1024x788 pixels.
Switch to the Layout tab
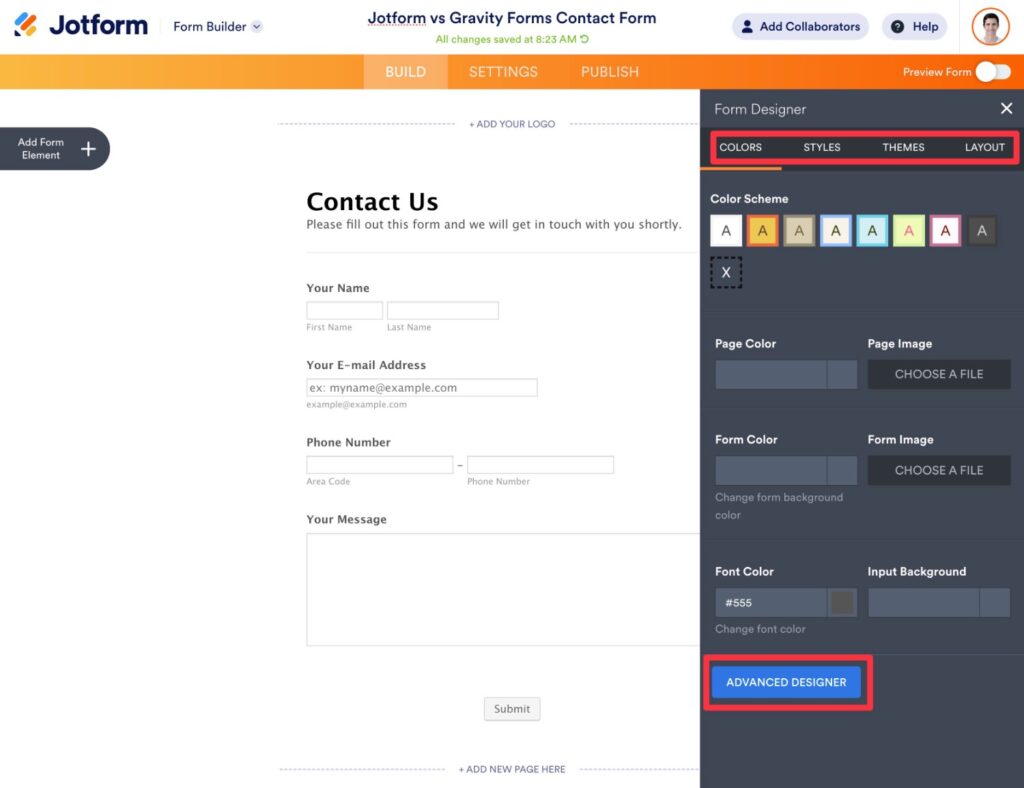984,147
